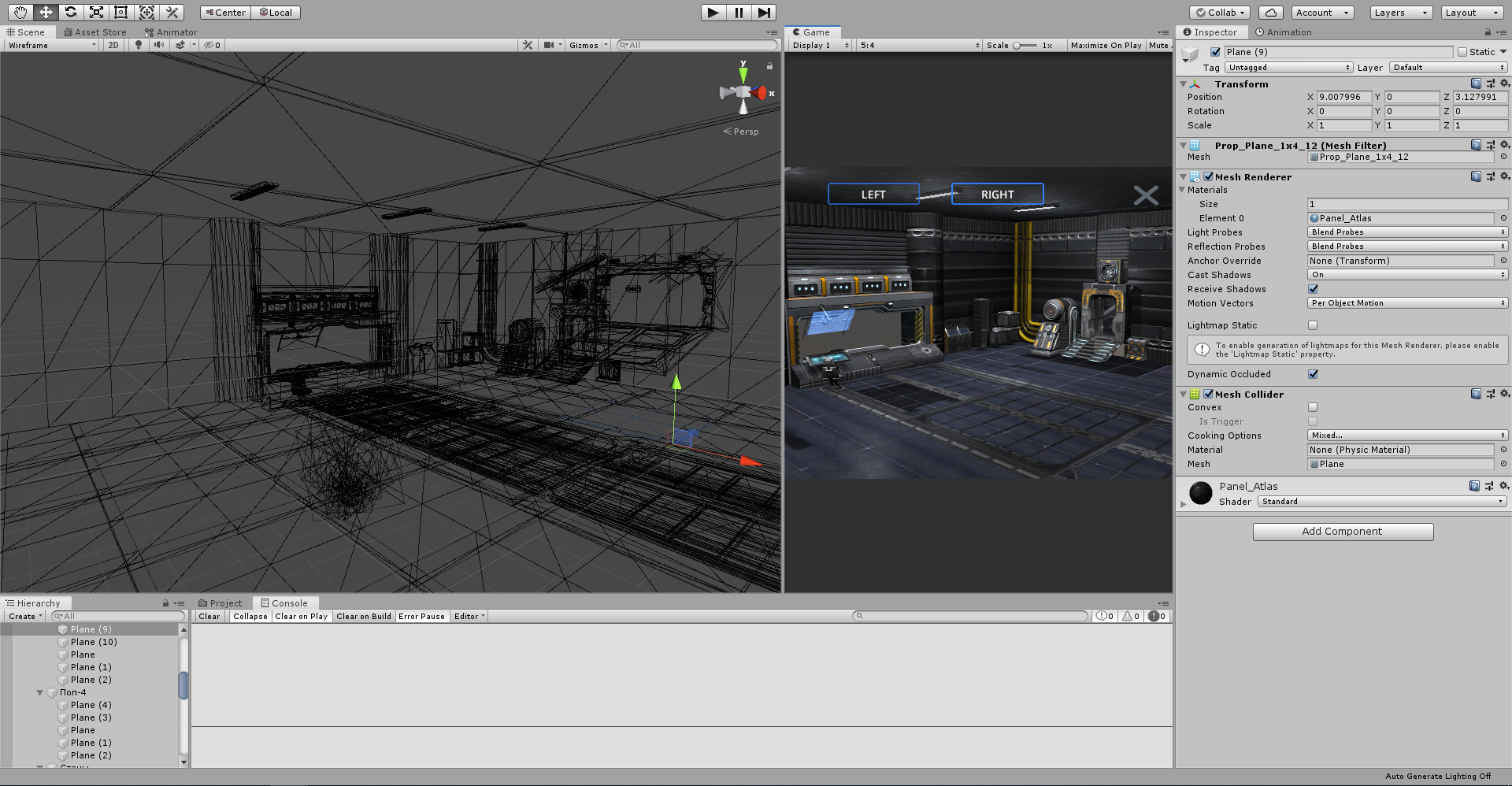The width and height of the screenshot is (1512, 786).
Task: Open scene tools wrench icon
Action: (x=528, y=45)
